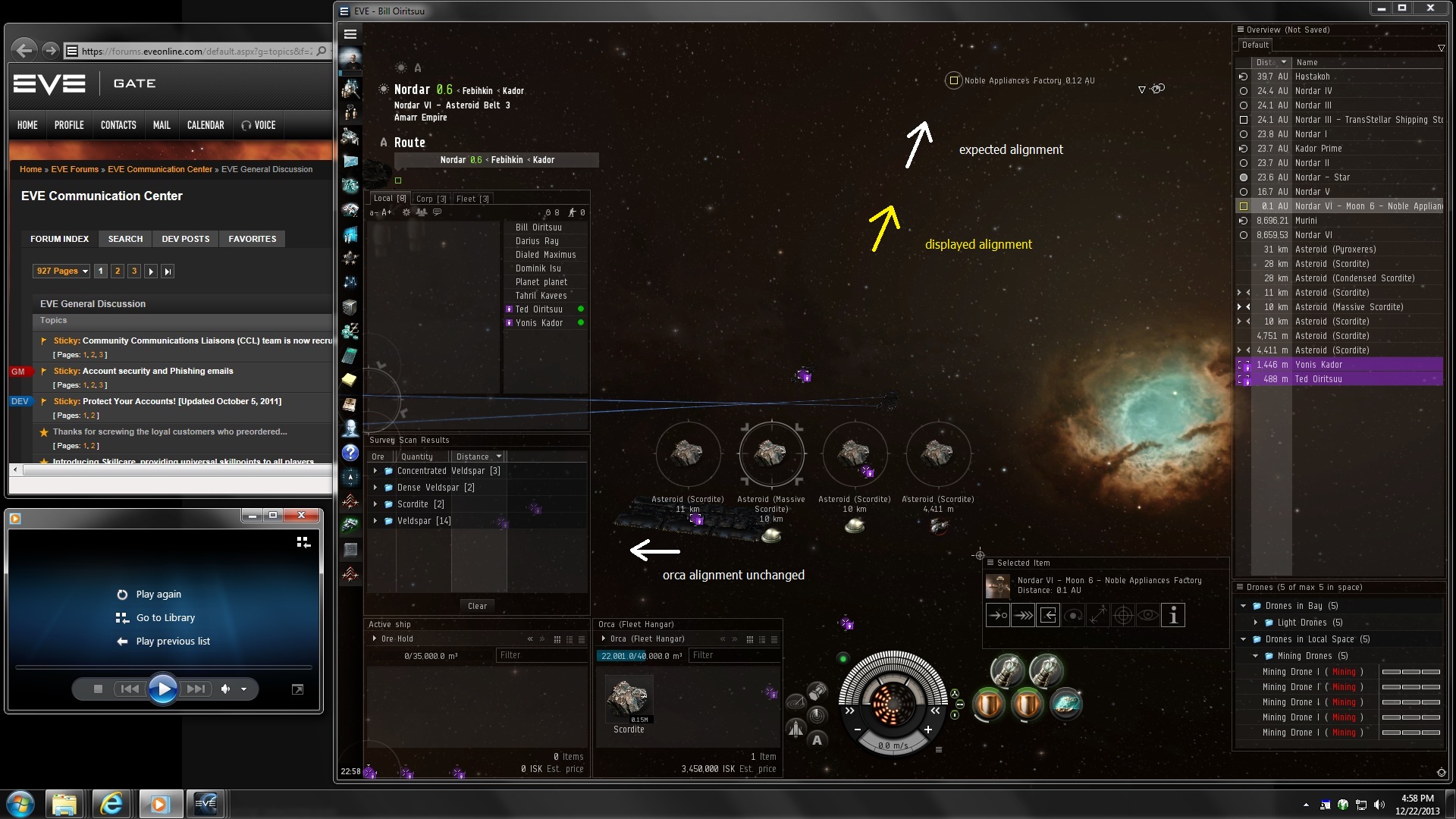Click the Dock icon in Selected Item panel
1456x819 pixels.
[1048, 616]
